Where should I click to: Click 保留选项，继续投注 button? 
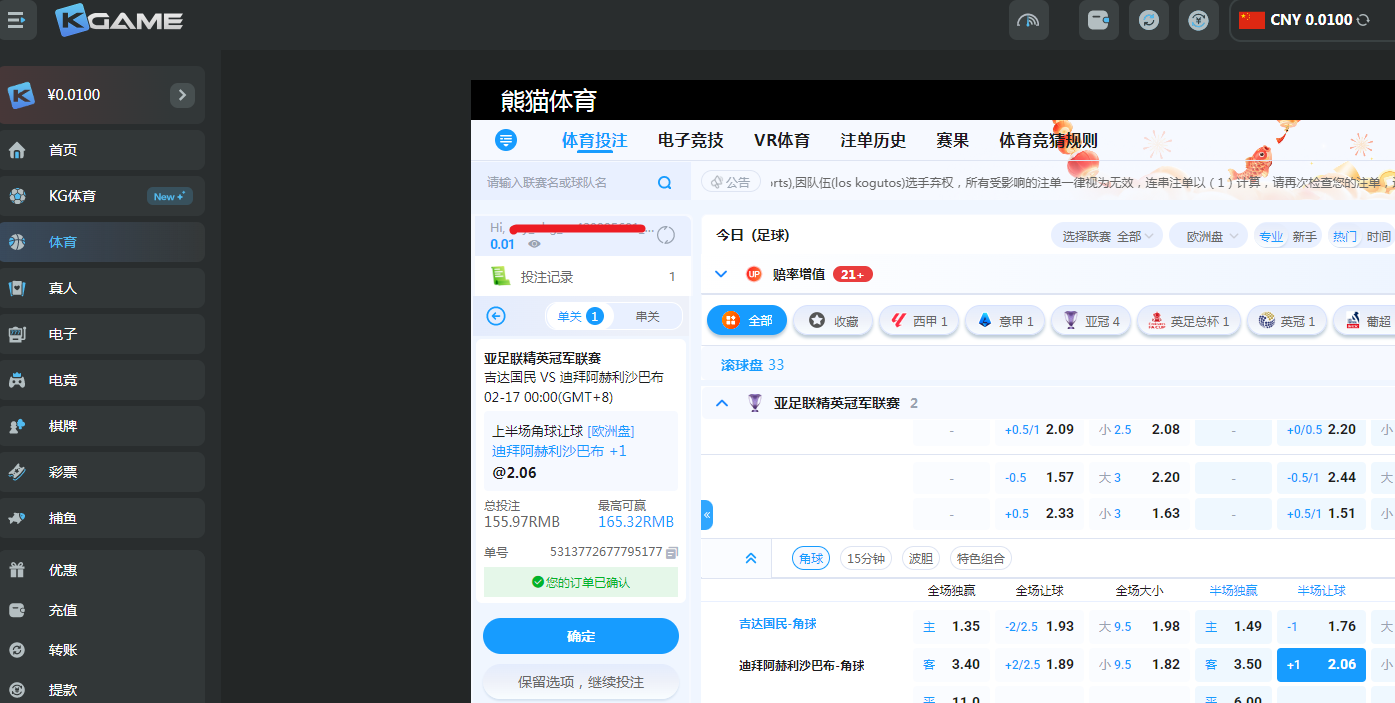(x=580, y=682)
